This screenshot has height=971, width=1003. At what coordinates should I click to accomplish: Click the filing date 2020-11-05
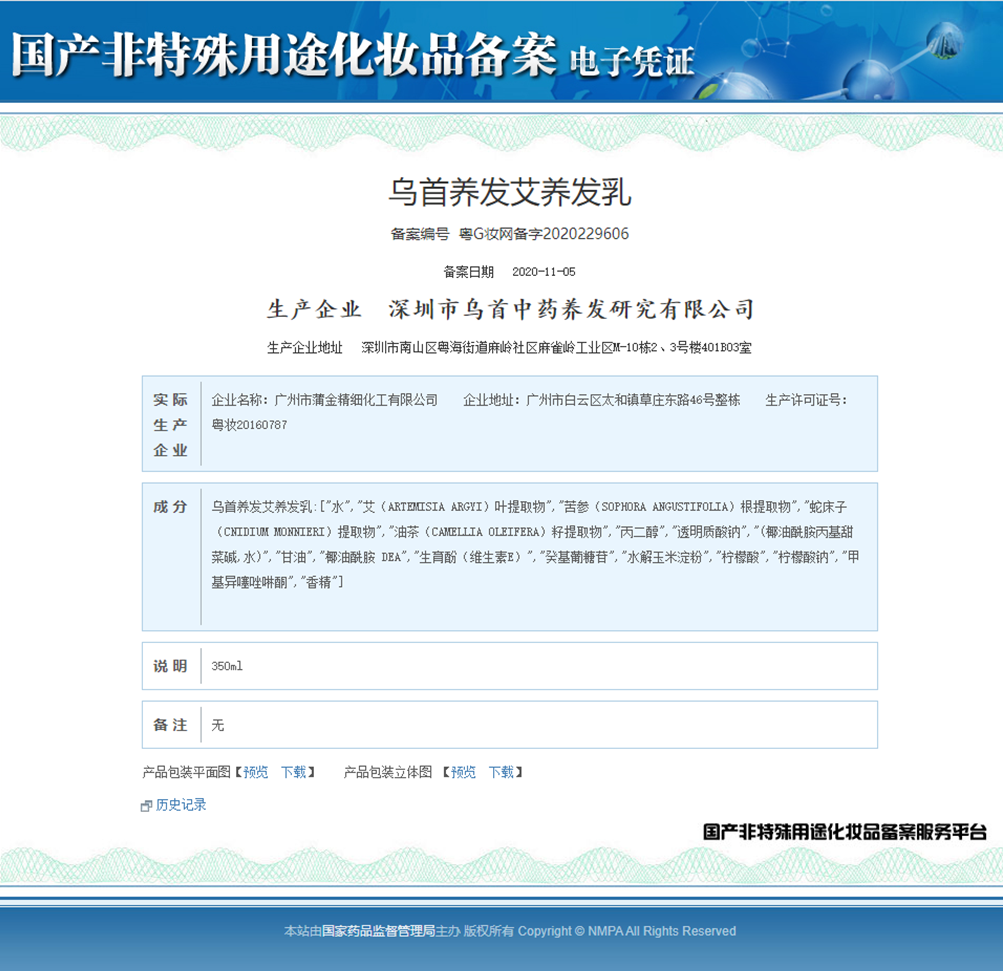(544, 272)
